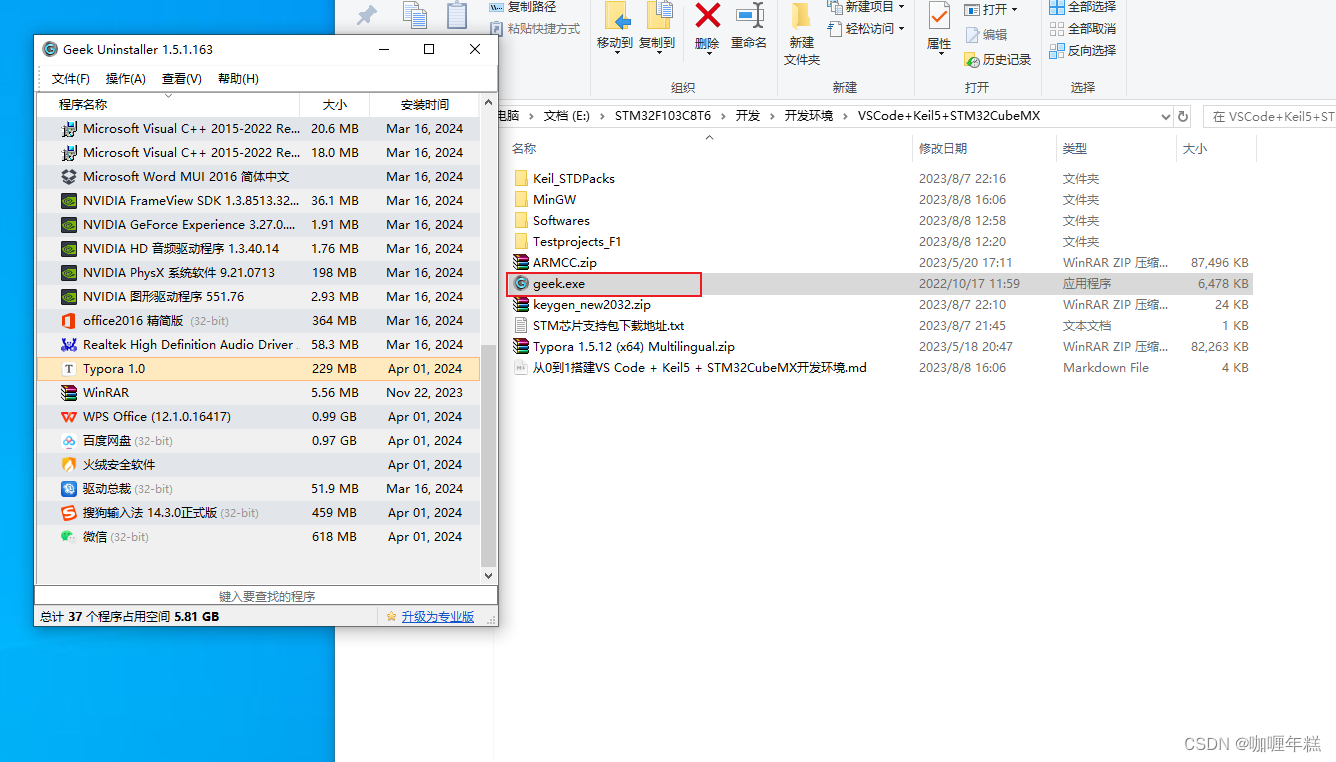Open the 查看(V) menu in Geek Uninstaller
1336x762 pixels.
pyautogui.click(x=181, y=79)
